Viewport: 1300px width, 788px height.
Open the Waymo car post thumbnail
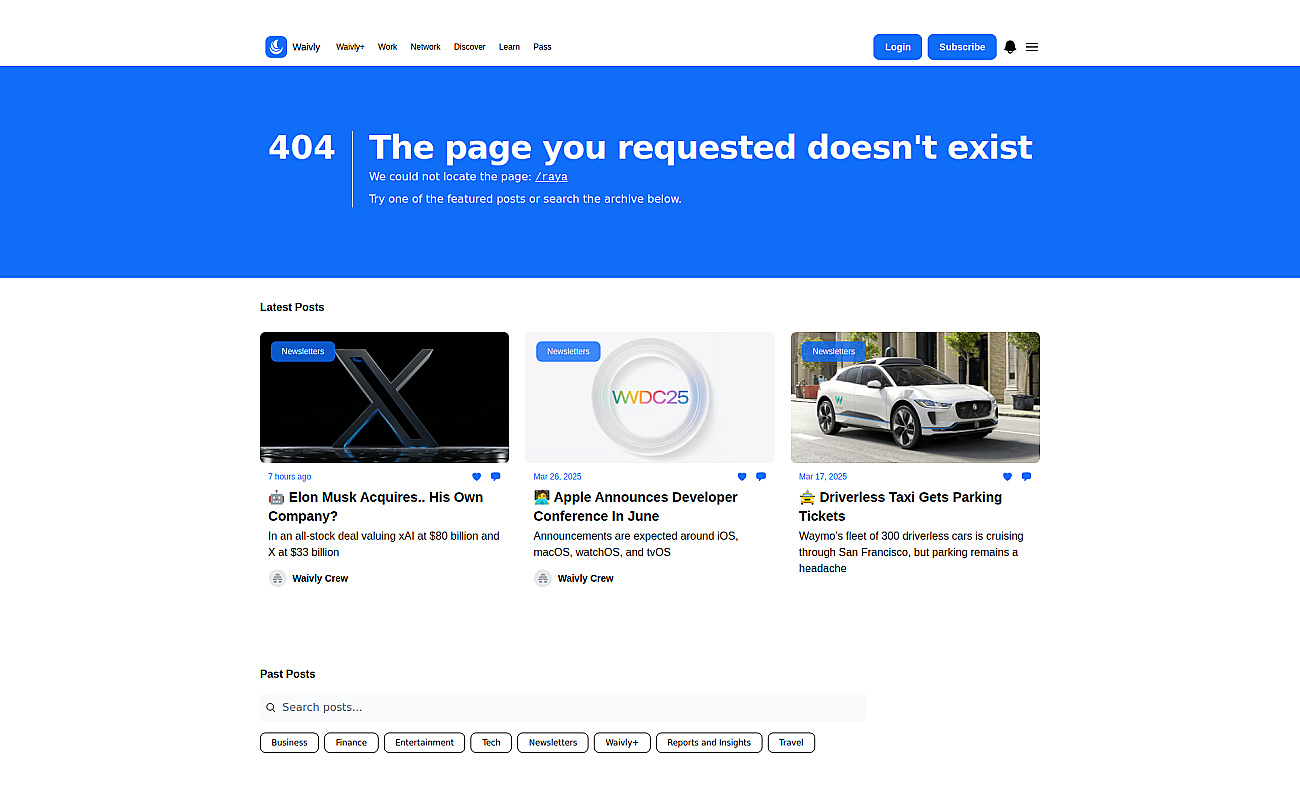[x=915, y=397]
